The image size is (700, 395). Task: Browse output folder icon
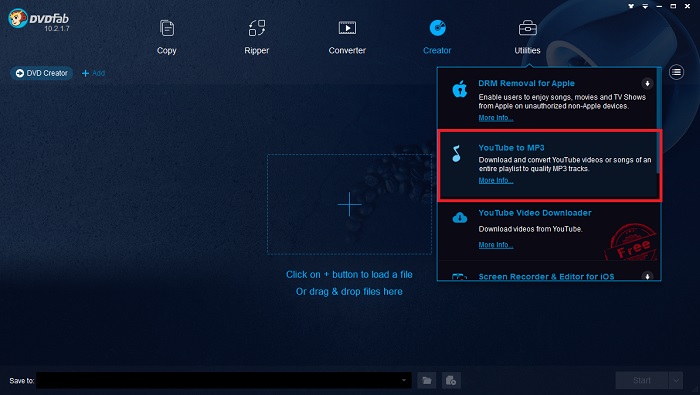click(427, 380)
